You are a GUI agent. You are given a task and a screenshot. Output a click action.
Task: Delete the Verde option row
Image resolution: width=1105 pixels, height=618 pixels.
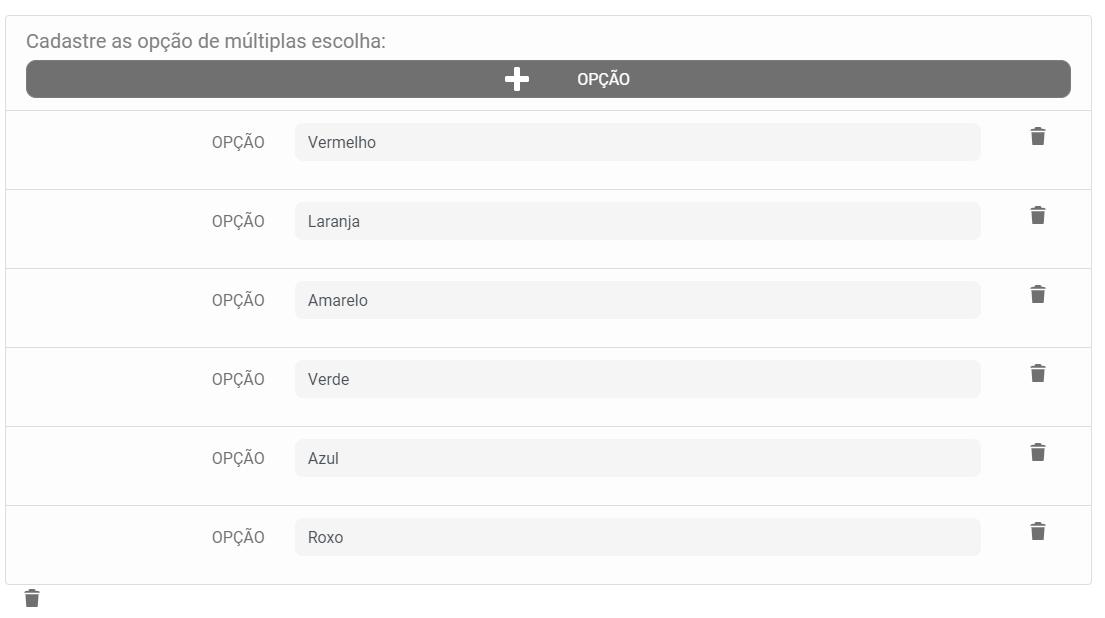coord(1038,374)
